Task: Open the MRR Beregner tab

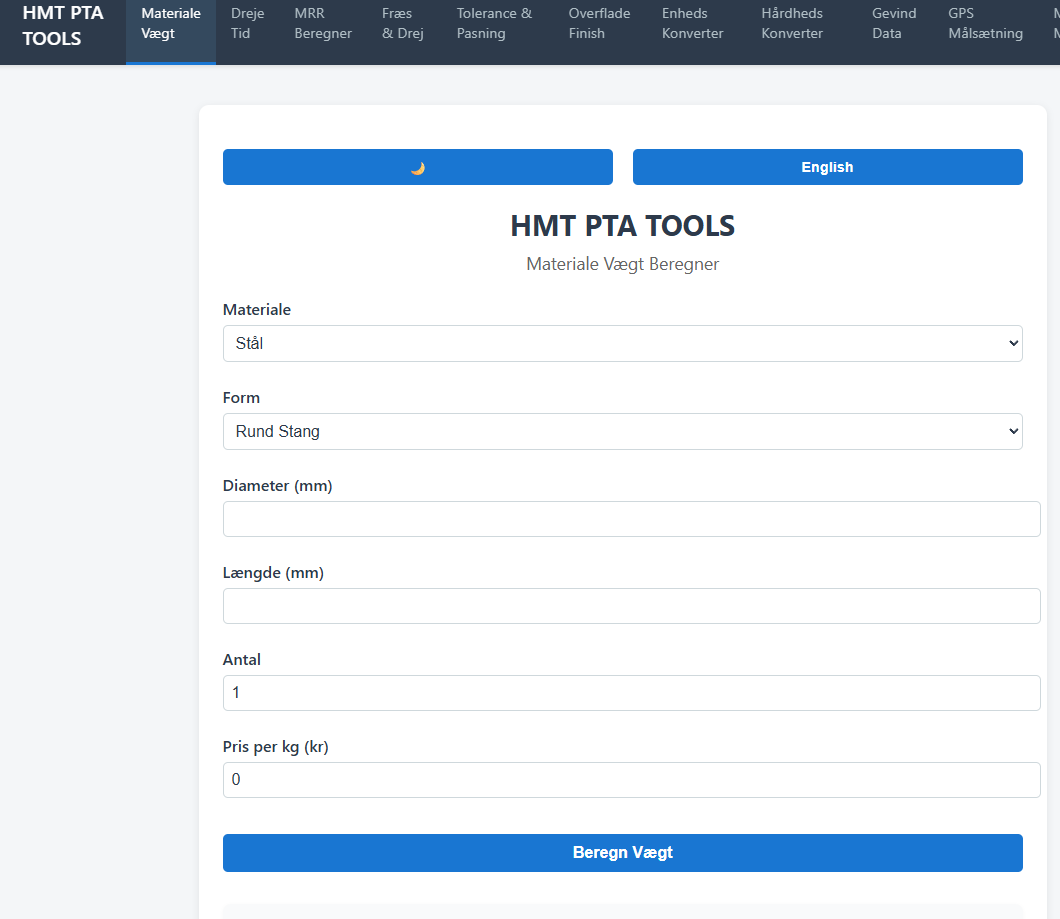Action: (x=323, y=24)
